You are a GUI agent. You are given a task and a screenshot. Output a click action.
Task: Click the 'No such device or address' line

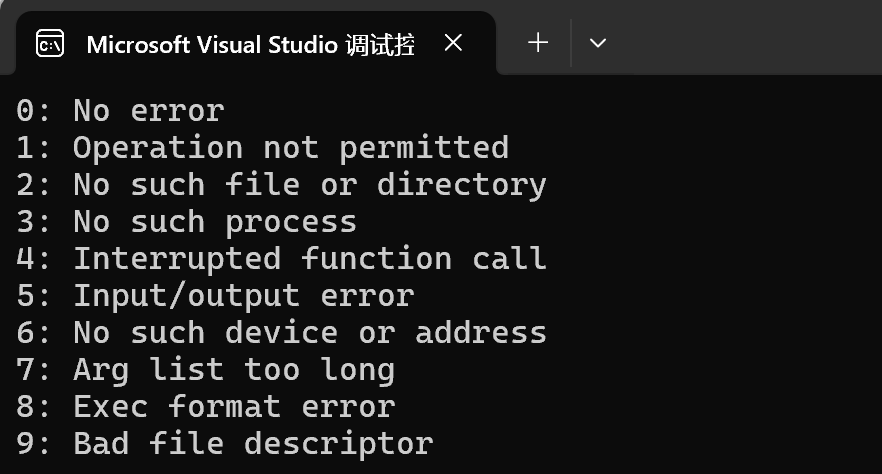[281, 333]
